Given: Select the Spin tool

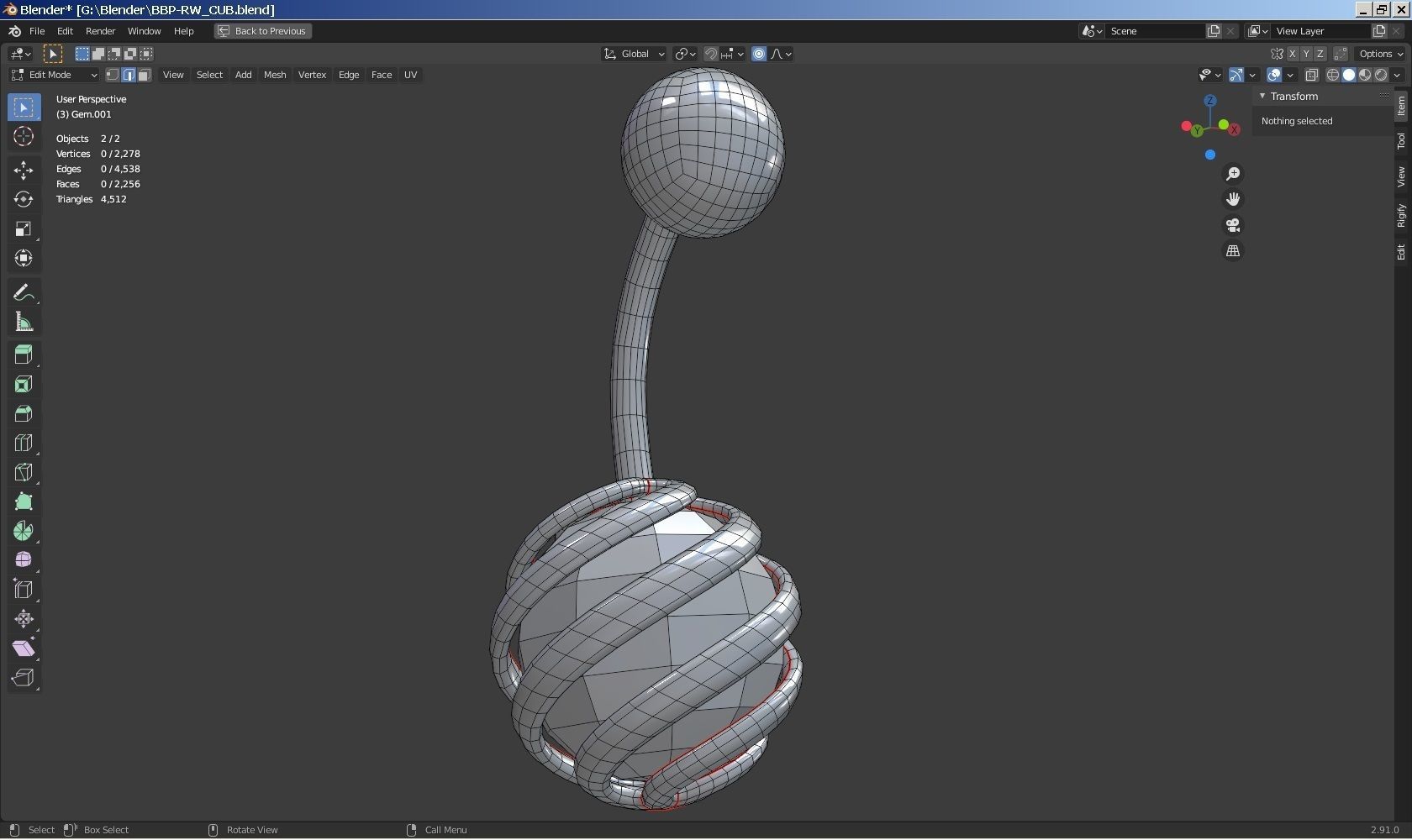Looking at the screenshot, I should pyautogui.click(x=24, y=531).
